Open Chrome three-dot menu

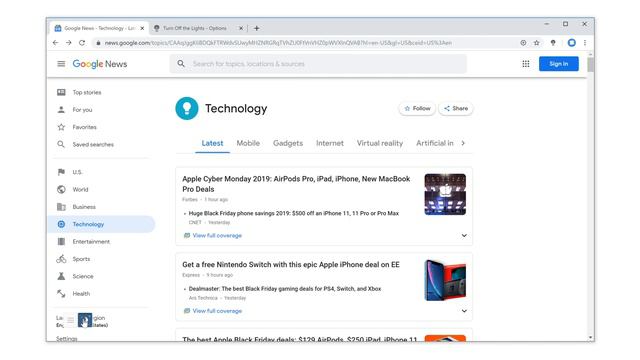585,42
